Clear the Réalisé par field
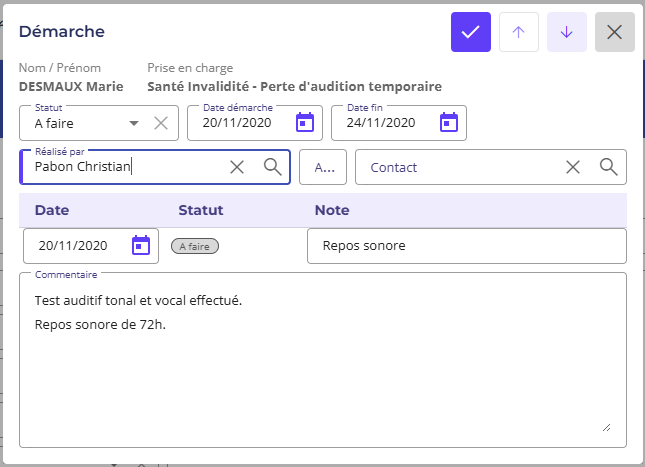Screen dimensions: 645x467 click(237, 167)
